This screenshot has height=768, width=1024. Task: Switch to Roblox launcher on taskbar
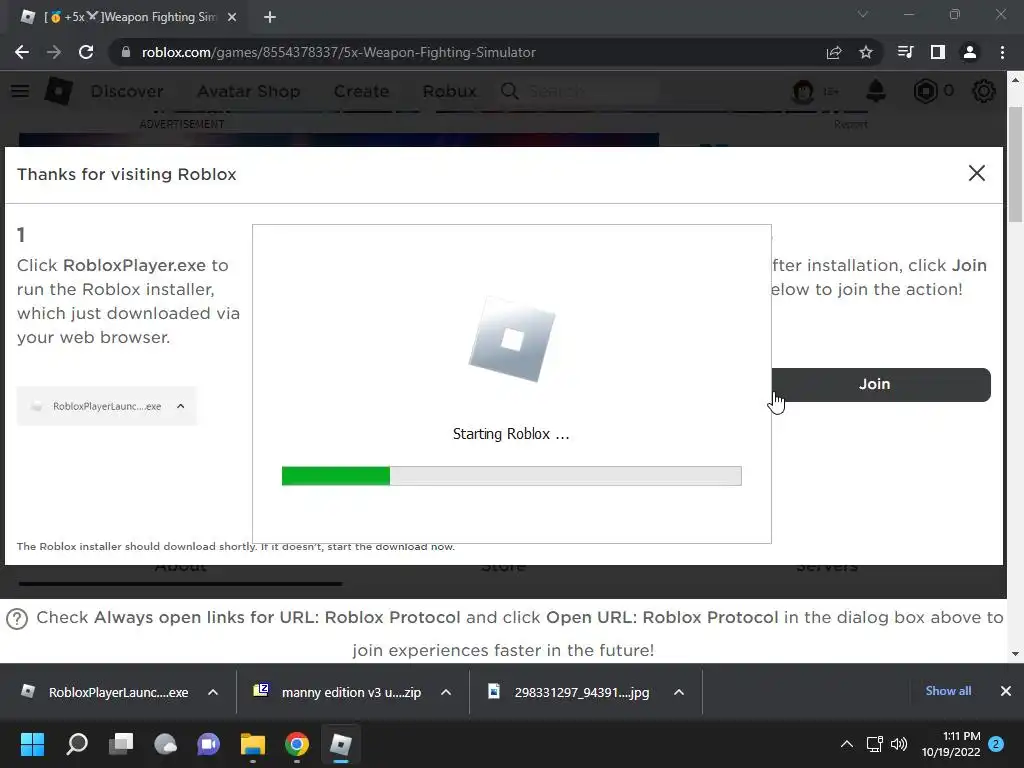click(340, 744)
